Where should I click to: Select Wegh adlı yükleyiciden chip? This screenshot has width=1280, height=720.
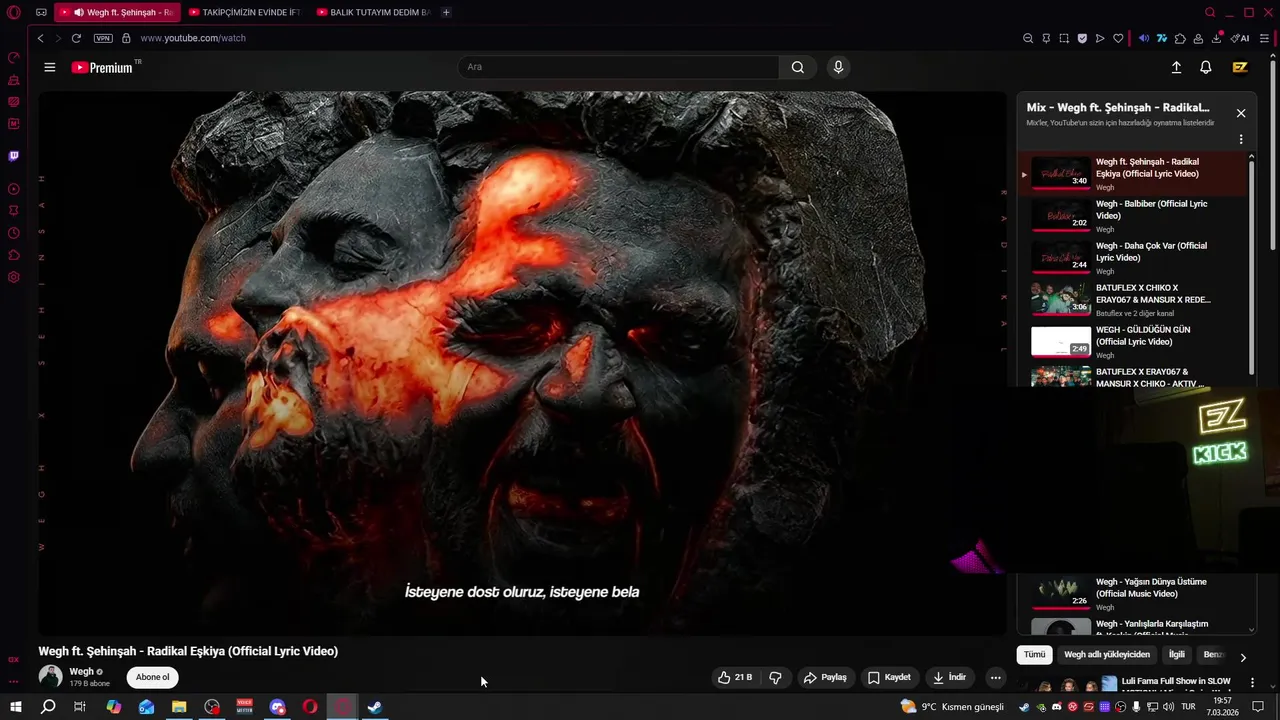1107,655
